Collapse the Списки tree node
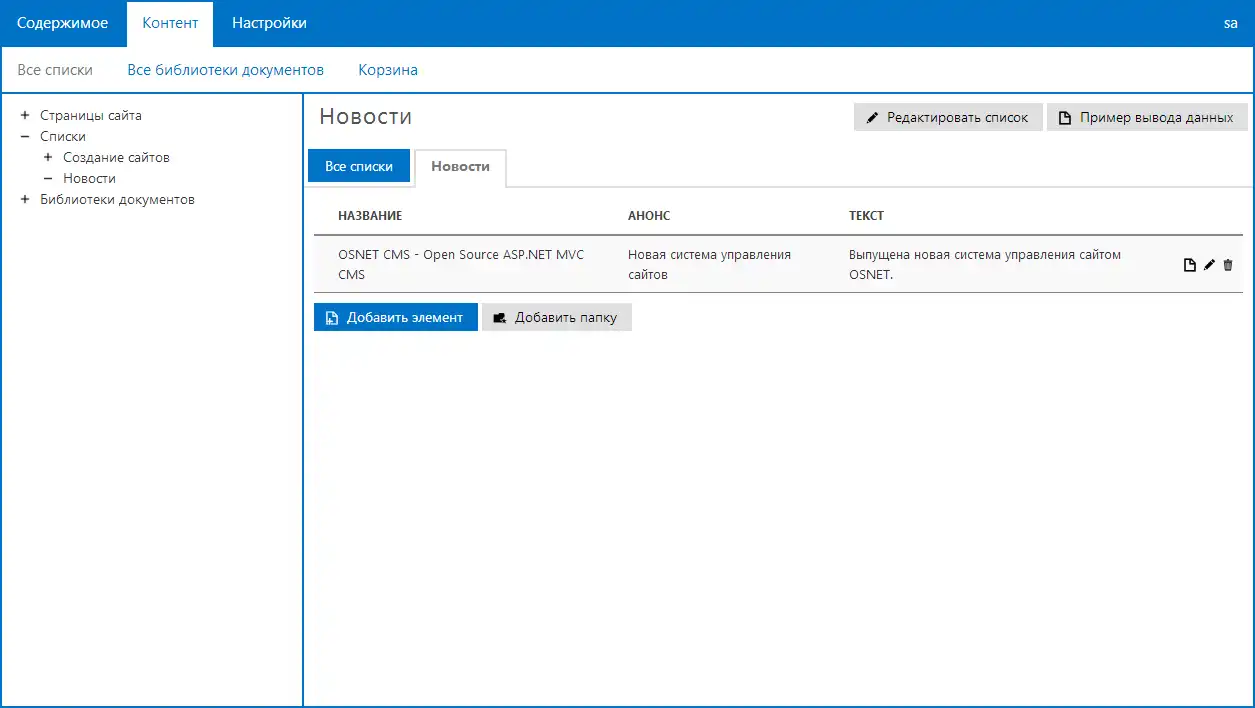Screen dimensions: 1255x708 (25, 136)
